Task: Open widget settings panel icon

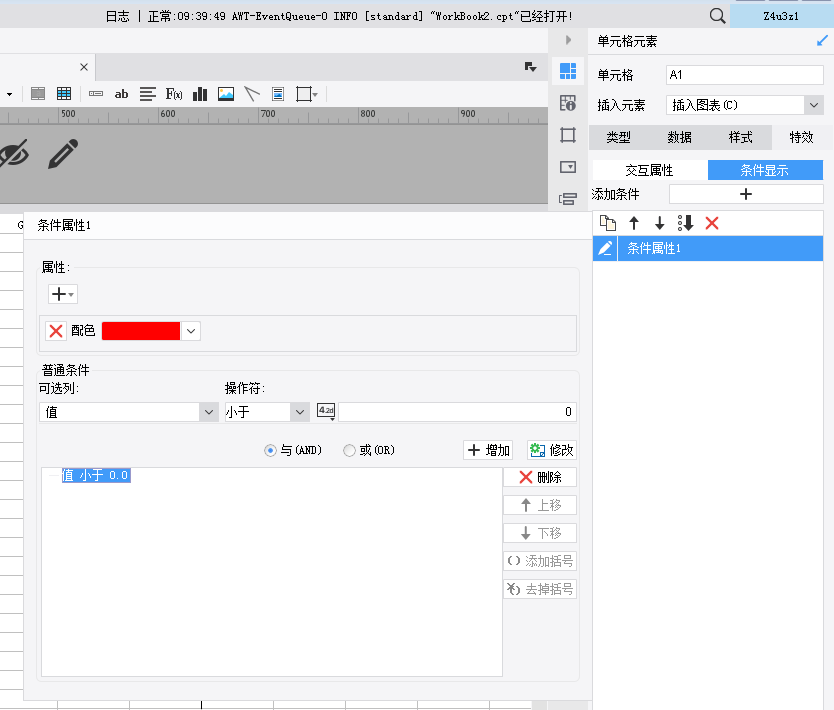Action: pyautogui.click(x=568, y=167)
